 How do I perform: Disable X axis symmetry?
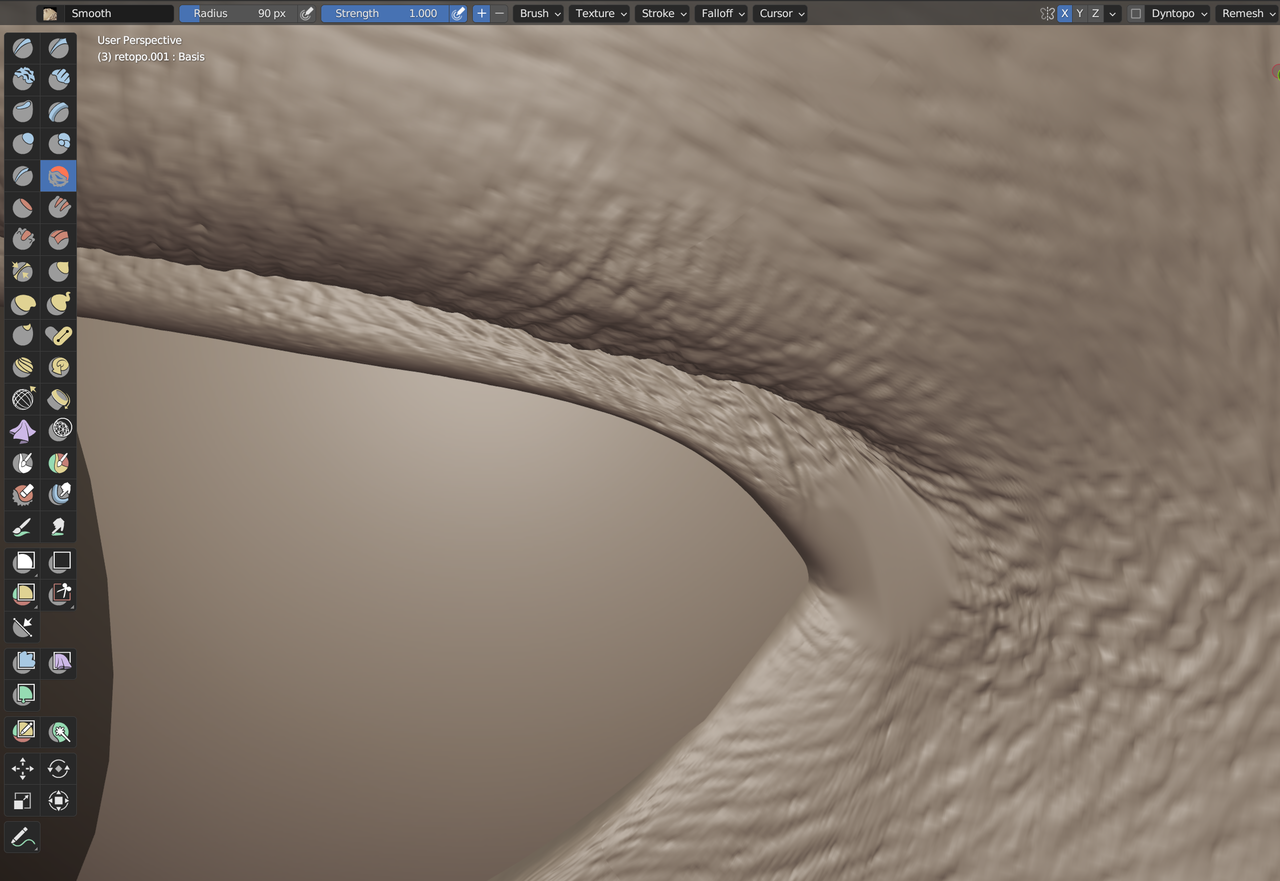point(1064,13)
